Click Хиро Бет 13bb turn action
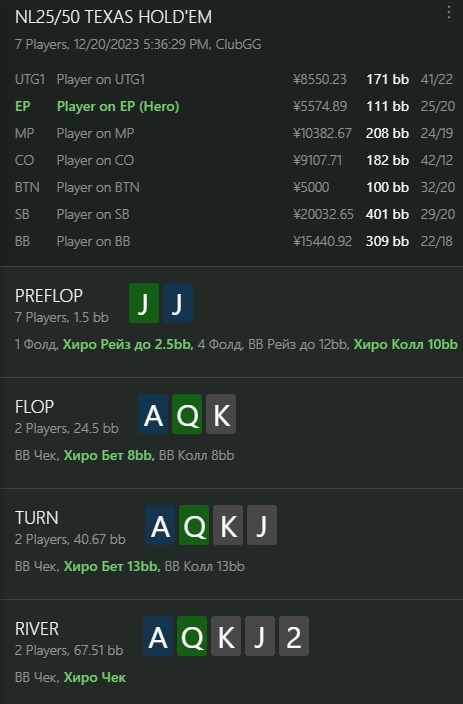Viewport: 463px width, 704px height. pyautogui.click(x=112, y=567)
